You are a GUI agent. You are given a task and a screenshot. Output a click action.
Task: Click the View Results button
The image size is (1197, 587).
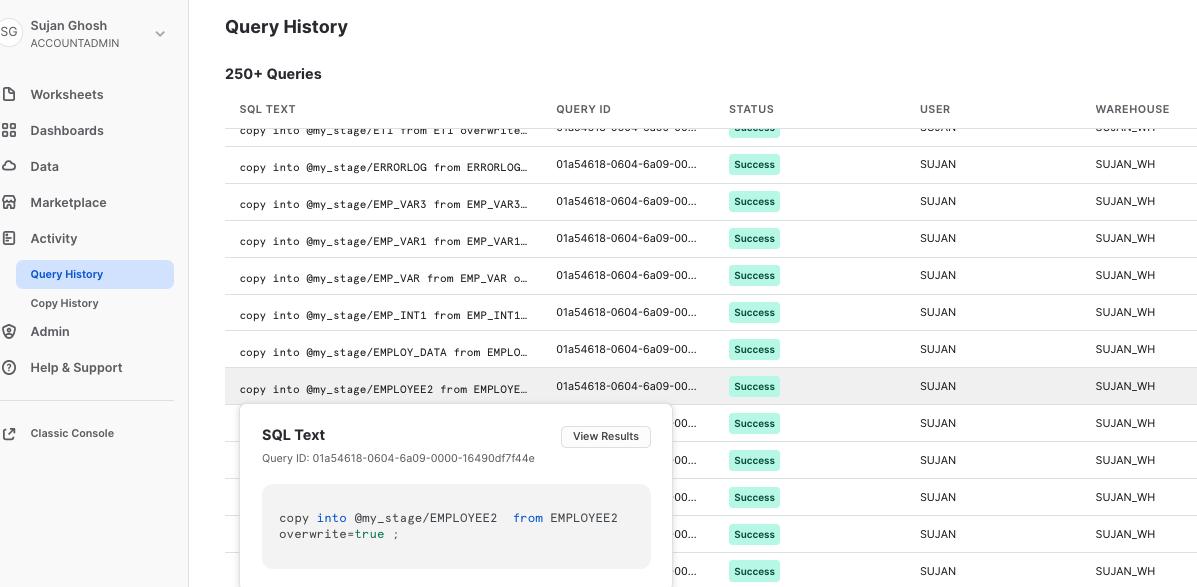pos(606,437)
